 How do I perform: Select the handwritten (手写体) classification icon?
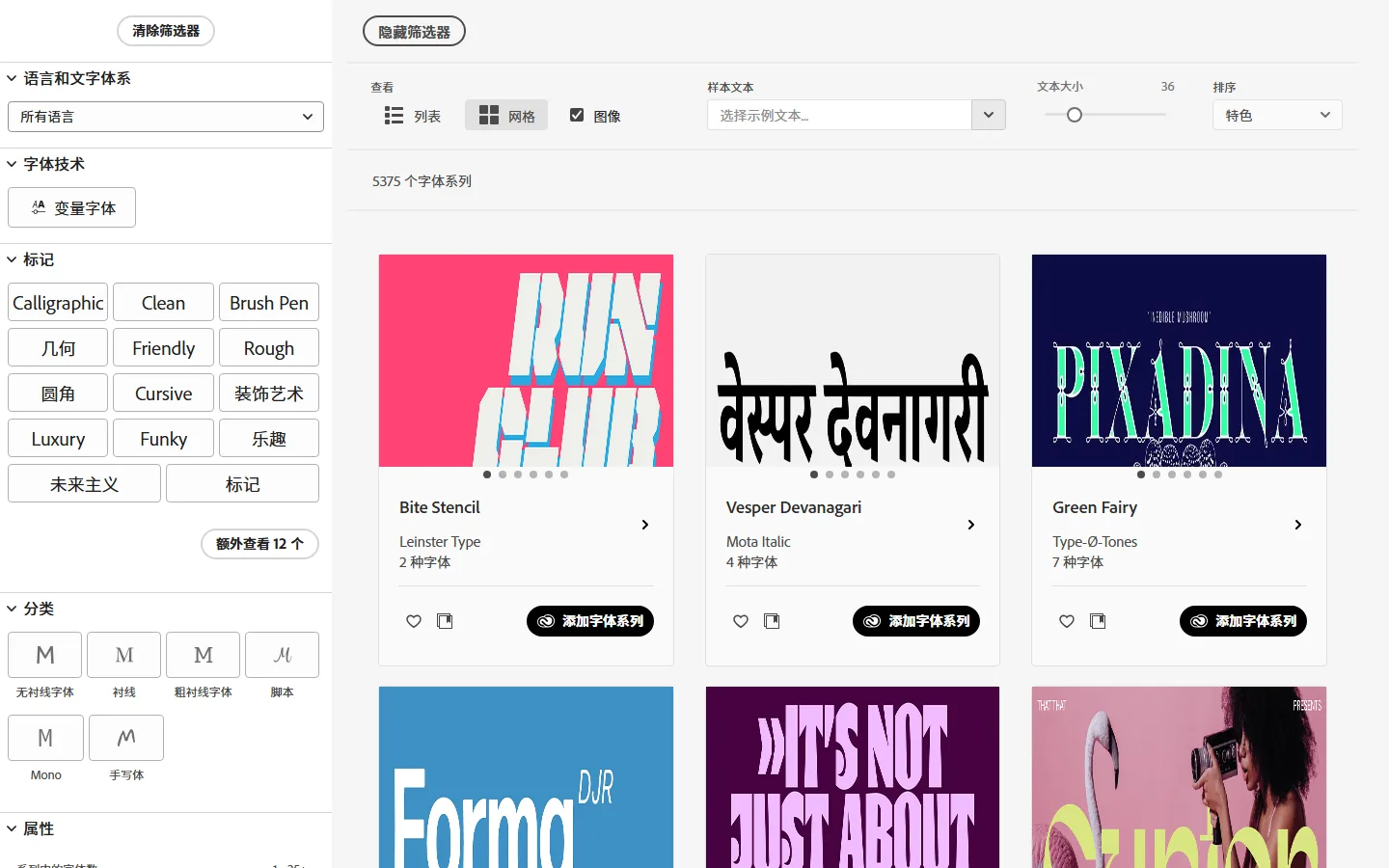tap(126, 738)
